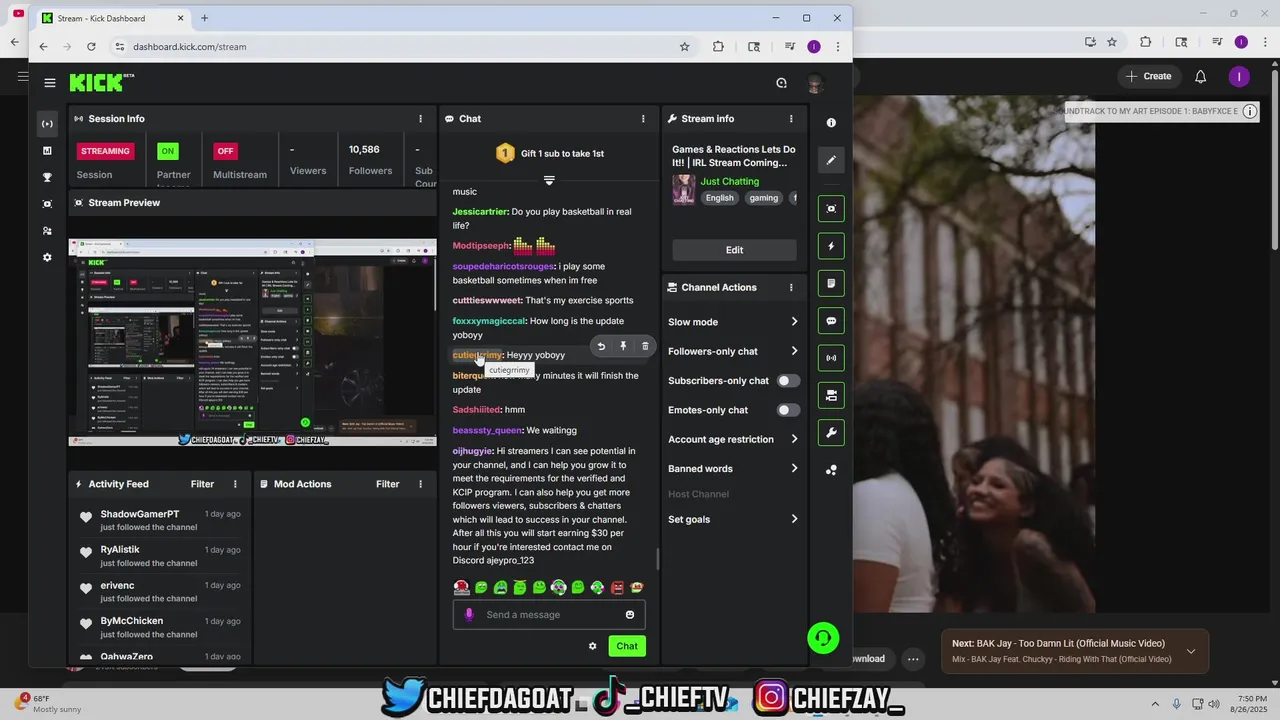Toggle the session info broadcast icon

point(831,358)
